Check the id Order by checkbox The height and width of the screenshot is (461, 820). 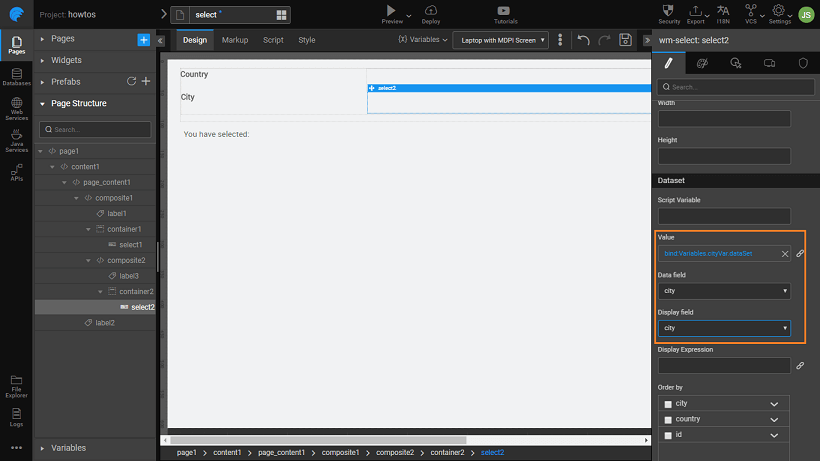[x=669, y=436]
